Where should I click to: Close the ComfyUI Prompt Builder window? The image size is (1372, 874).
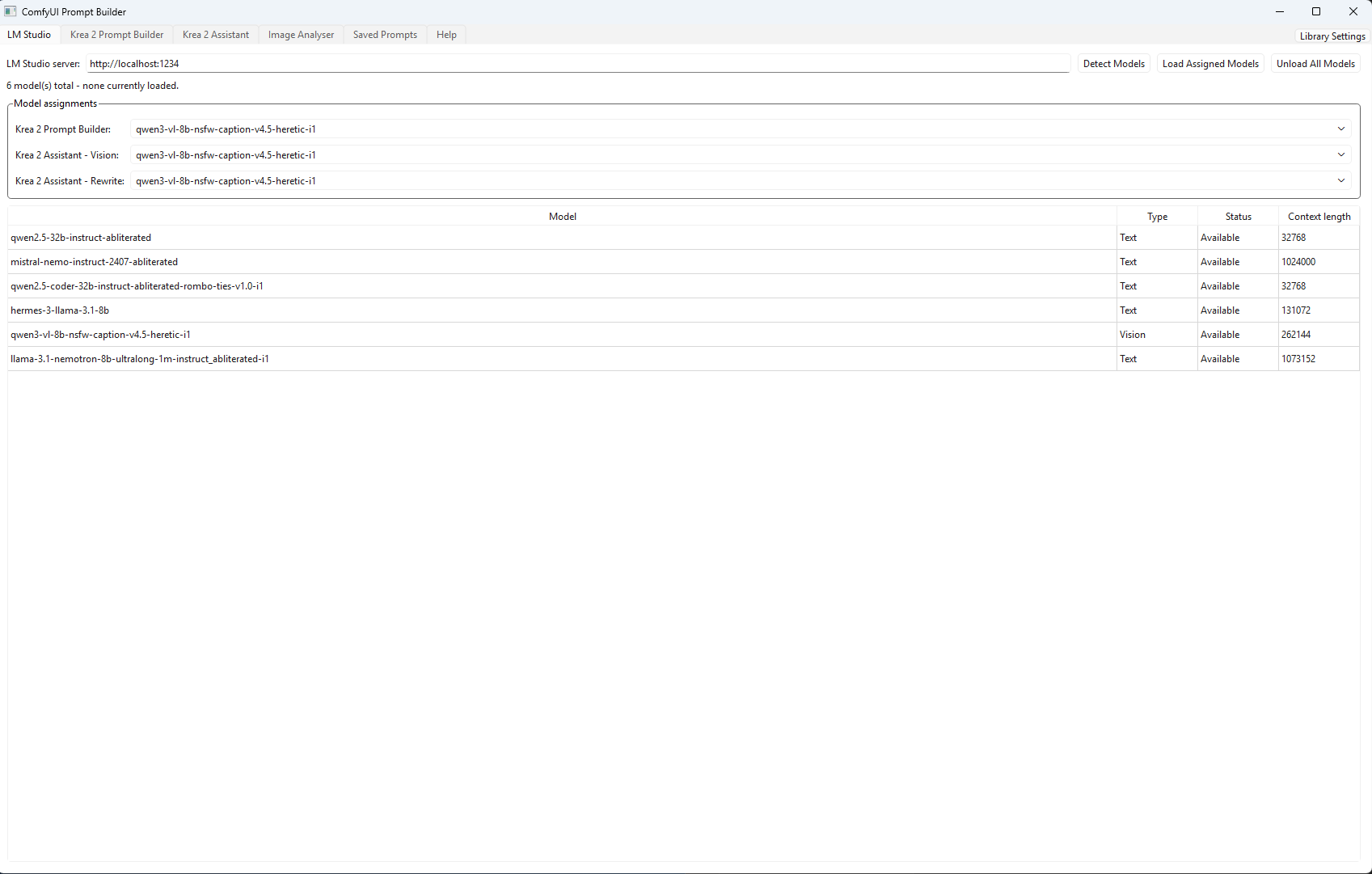point(1353,11)
